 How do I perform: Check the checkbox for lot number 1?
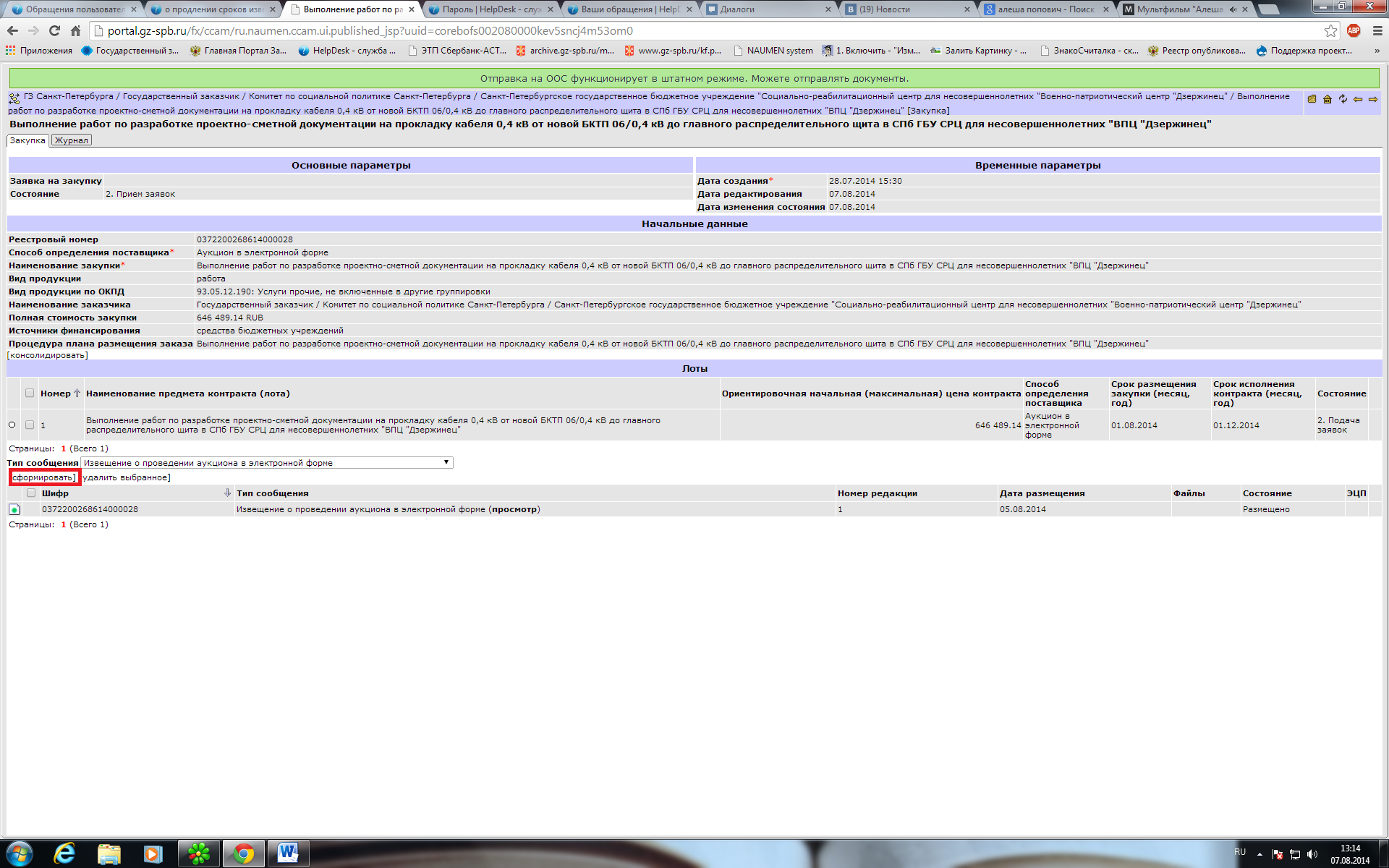click(30, 425)
